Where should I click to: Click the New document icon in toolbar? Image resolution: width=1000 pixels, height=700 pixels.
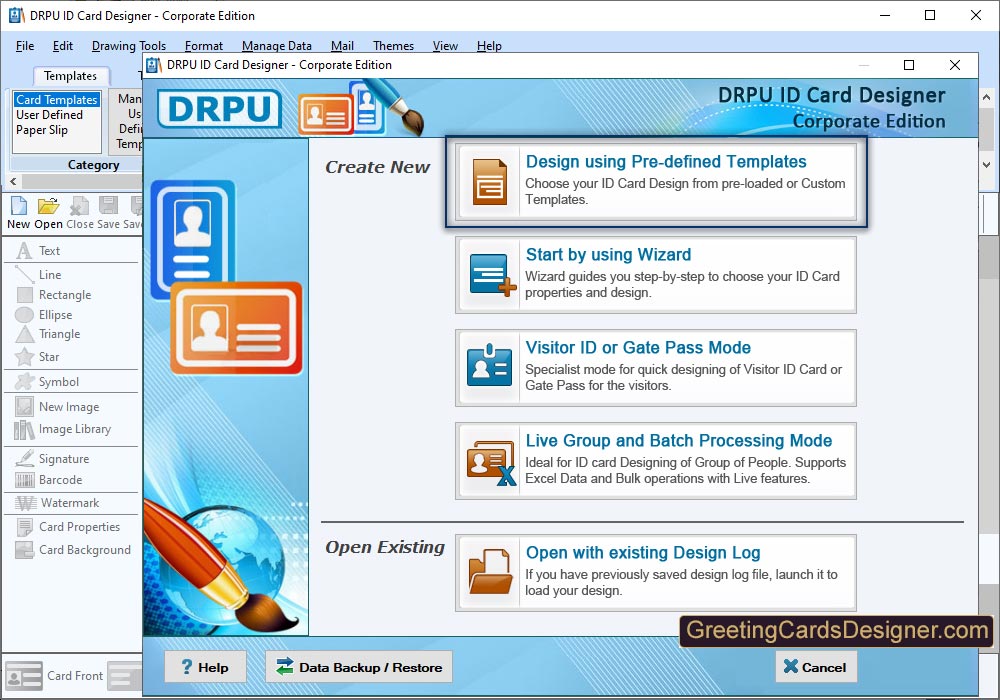pos(18,206)
